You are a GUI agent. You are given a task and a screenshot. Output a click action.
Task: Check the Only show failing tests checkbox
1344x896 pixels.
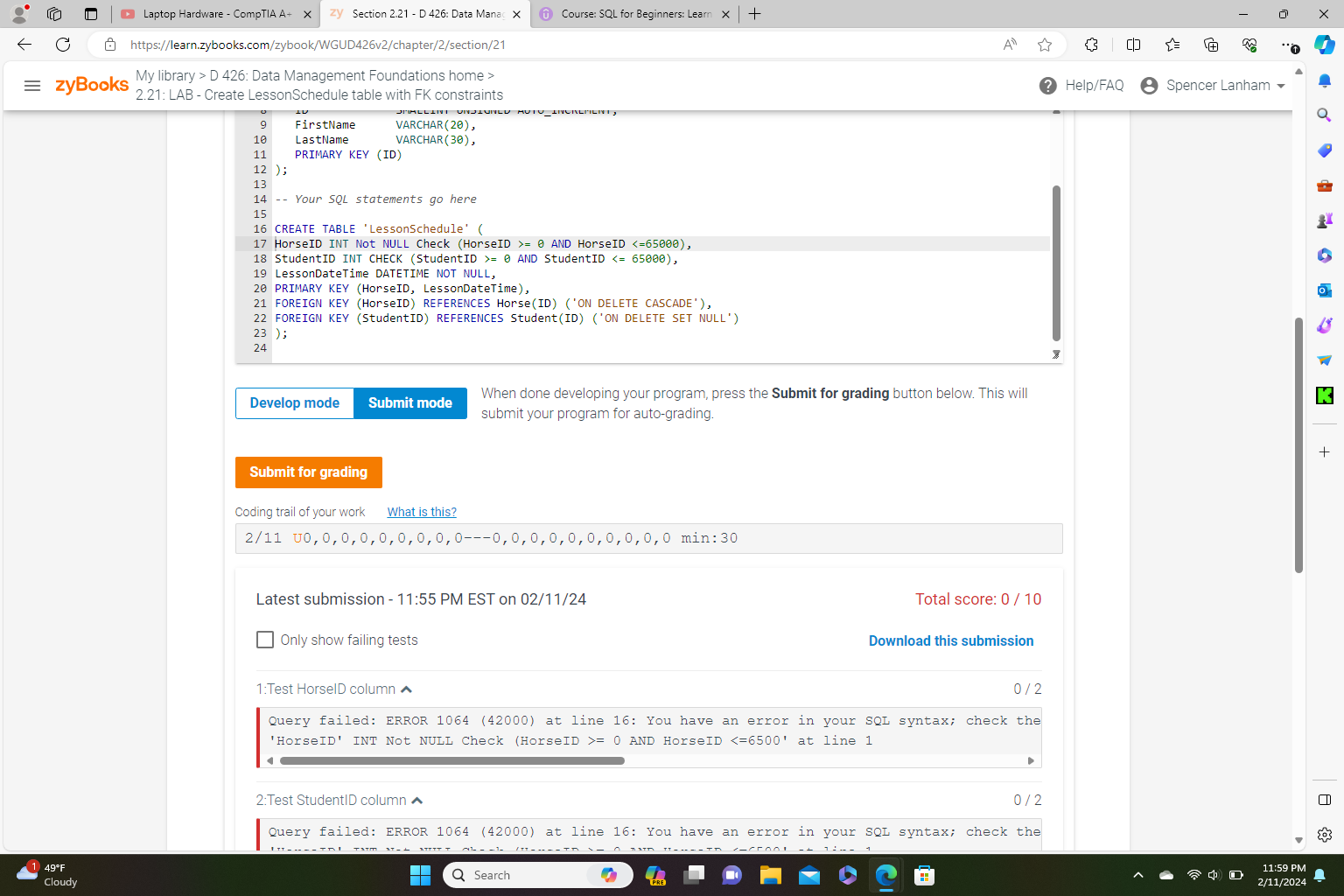[x=265, y=640]
